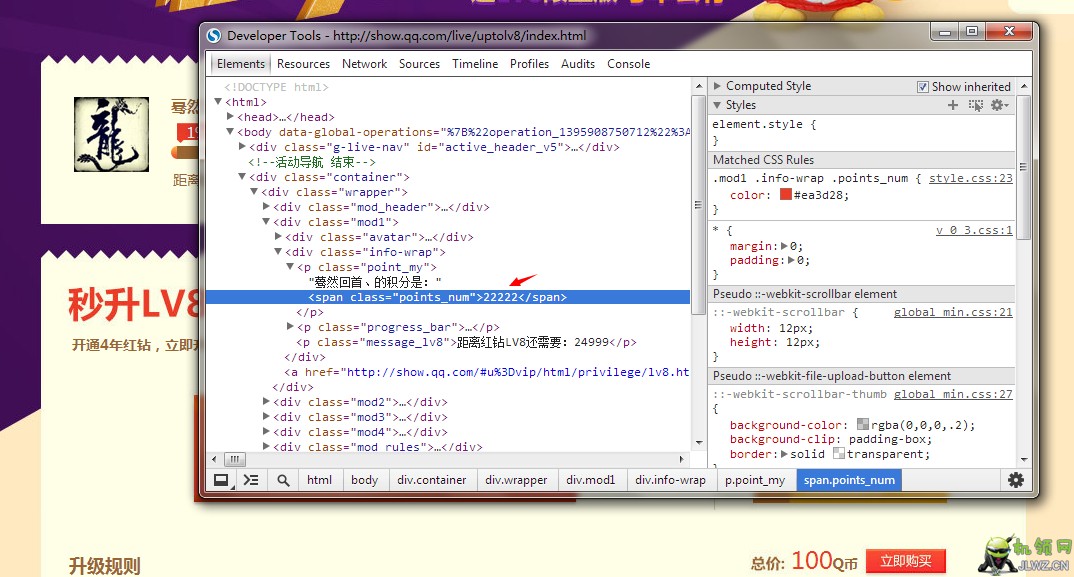
Task: Click the horizontal scrollbar thumb in DOM panel
Action: 234,459
